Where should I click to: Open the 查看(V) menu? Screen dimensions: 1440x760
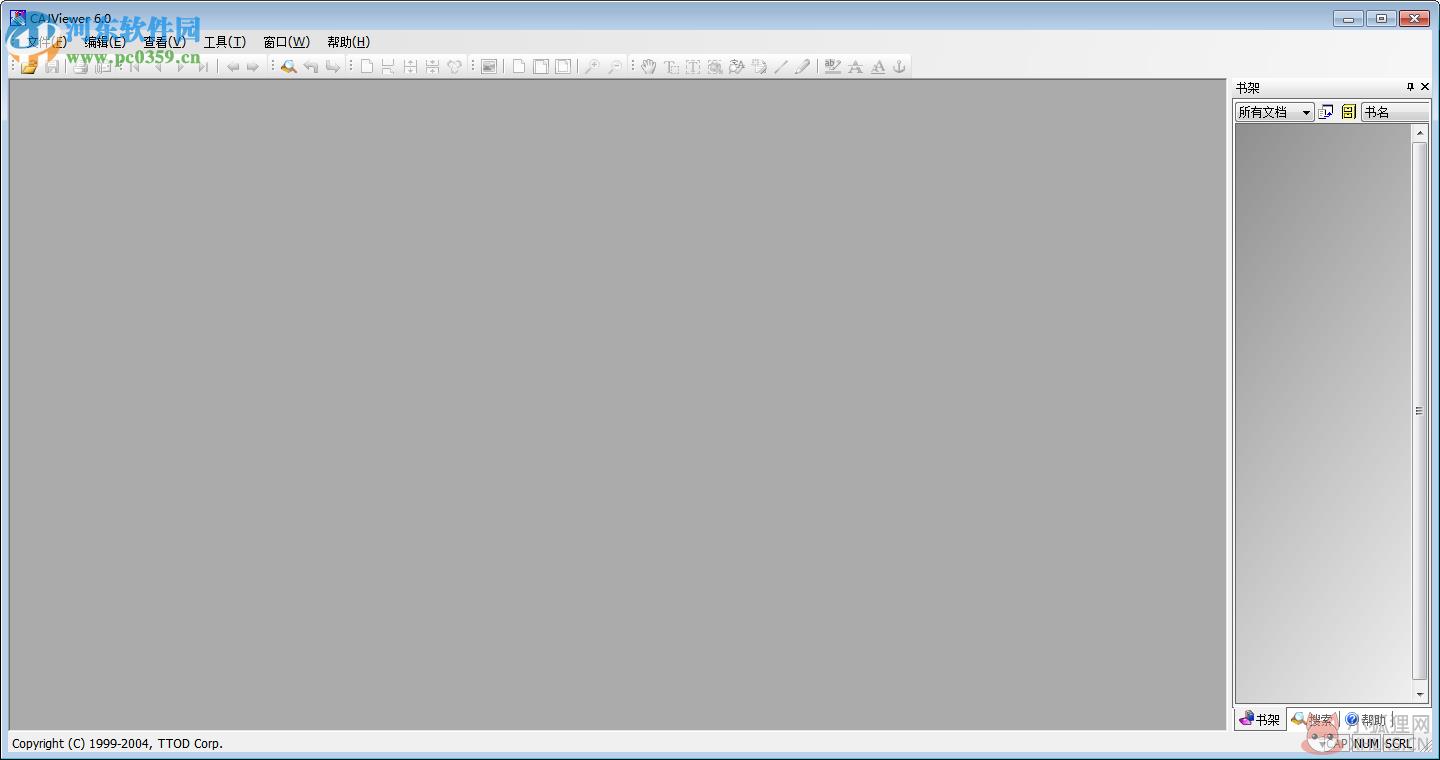coord(164,42)
